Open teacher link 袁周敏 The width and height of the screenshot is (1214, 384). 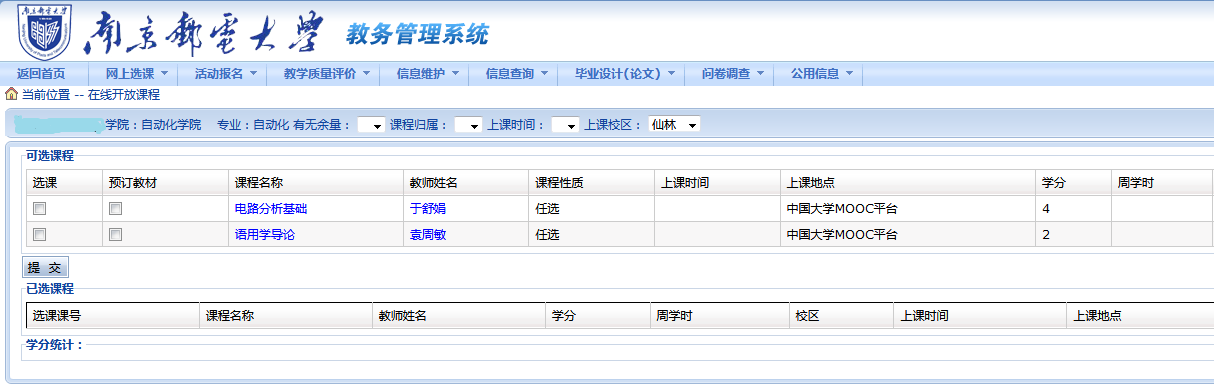point(428,235)
